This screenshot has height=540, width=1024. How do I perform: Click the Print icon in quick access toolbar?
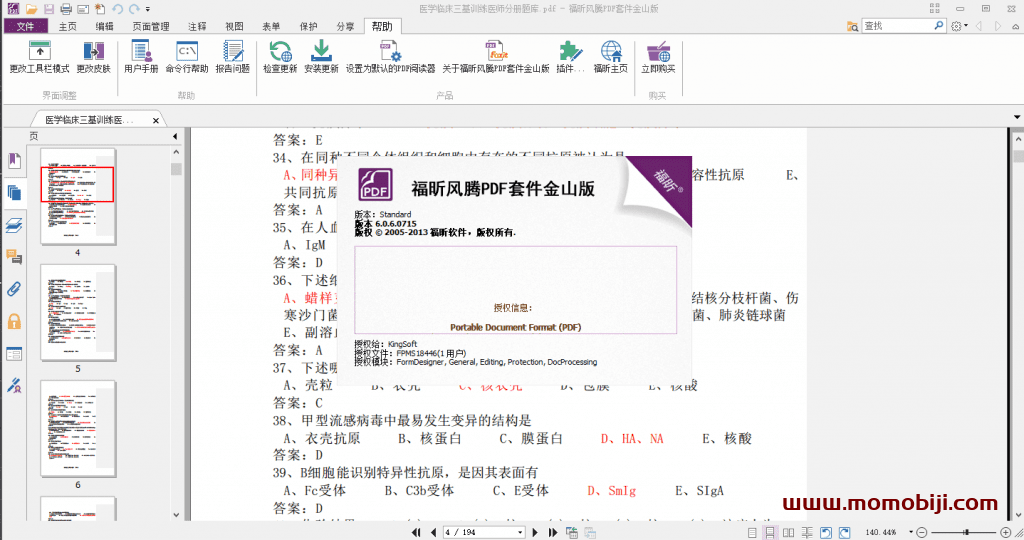click(x=66, y=9)
